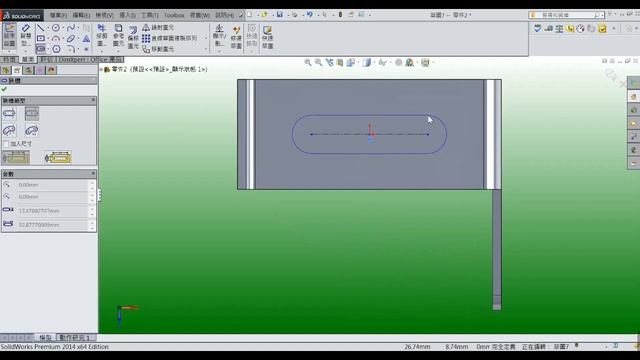
Task: Select the Polygon sketch tool
Action: (57, 49)
